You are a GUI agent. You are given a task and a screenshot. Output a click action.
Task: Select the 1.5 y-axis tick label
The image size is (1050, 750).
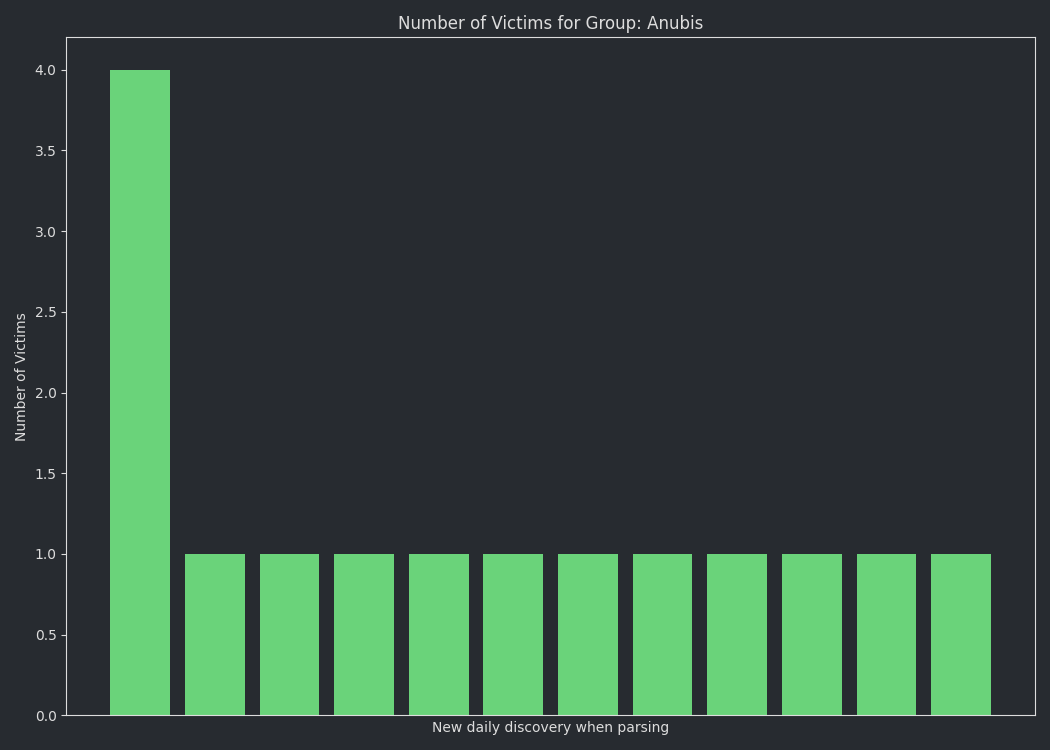coord(46,474)
